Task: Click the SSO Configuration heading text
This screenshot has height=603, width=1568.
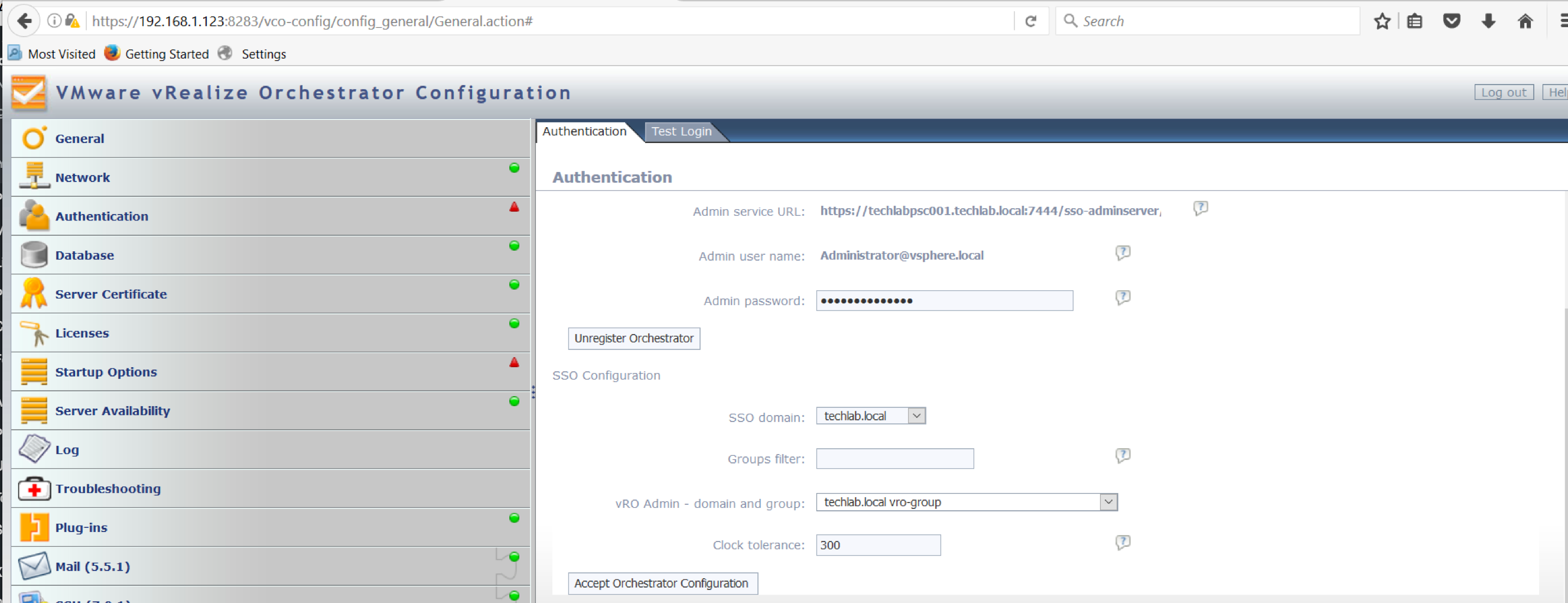Action: pyautogui.click(x=606, y=375)
